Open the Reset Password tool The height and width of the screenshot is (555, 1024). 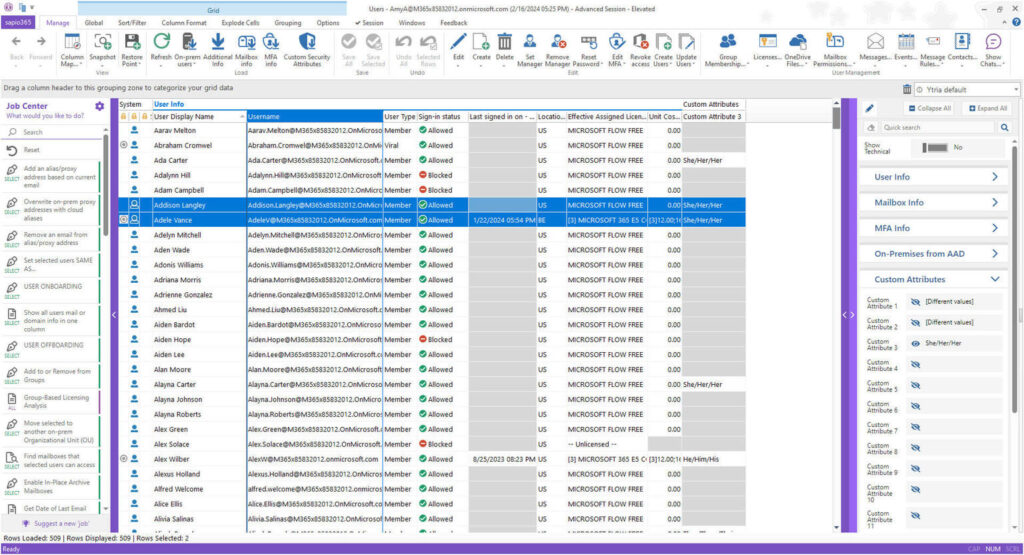589,43
